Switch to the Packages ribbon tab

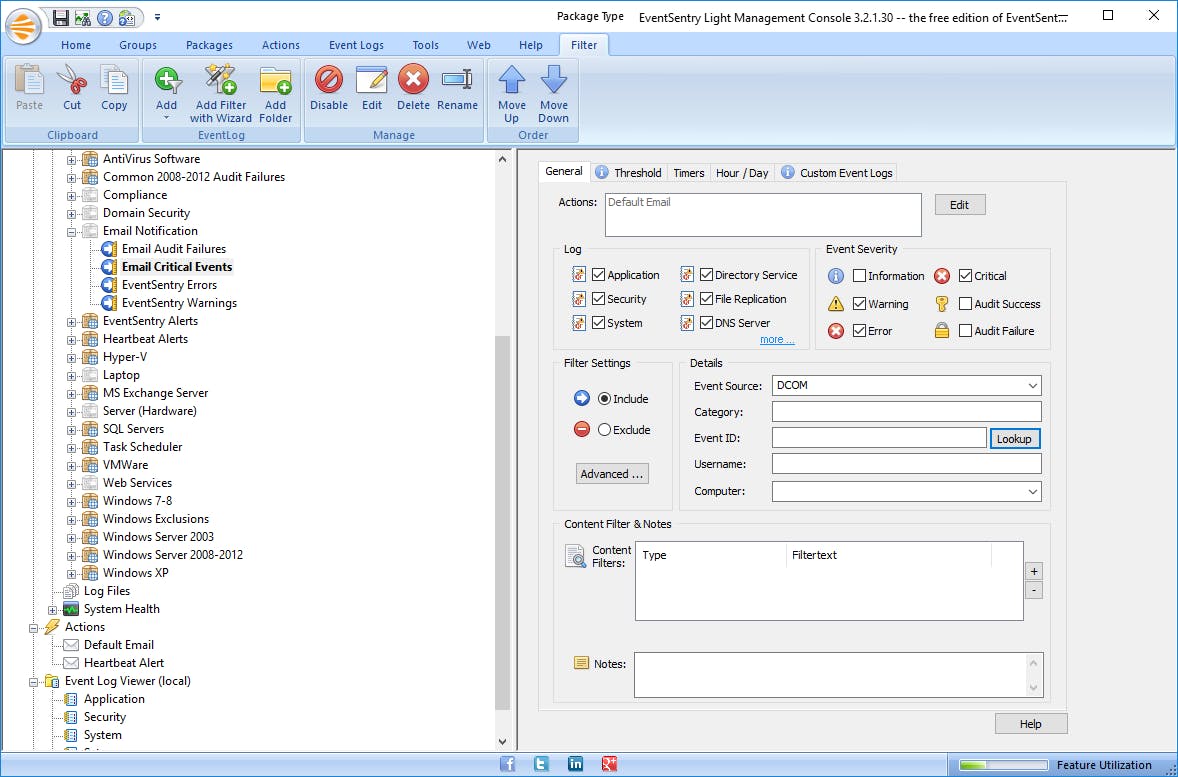pyautogui.click(x=209, y=45)
